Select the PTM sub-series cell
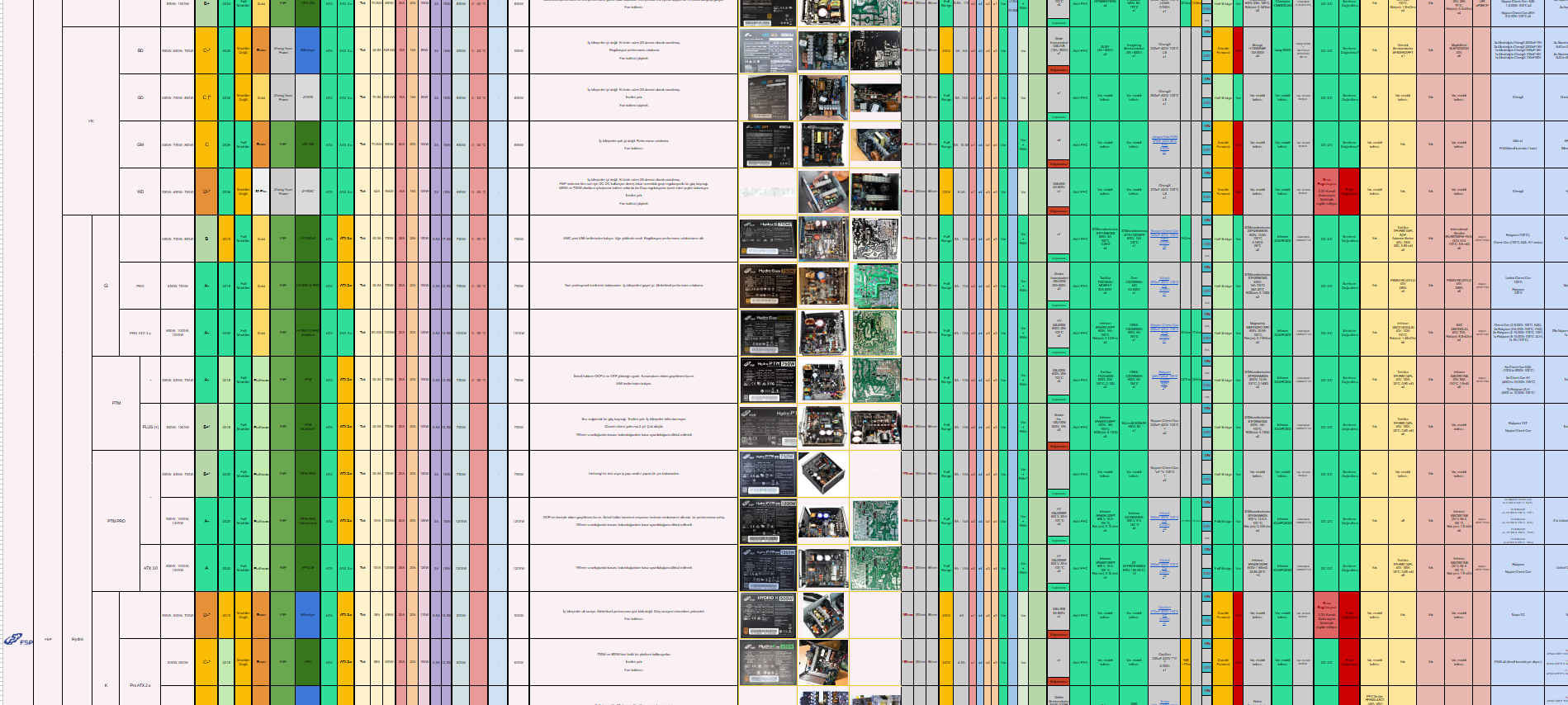Viewport: 1568px width, 705px height. (116, 403)
